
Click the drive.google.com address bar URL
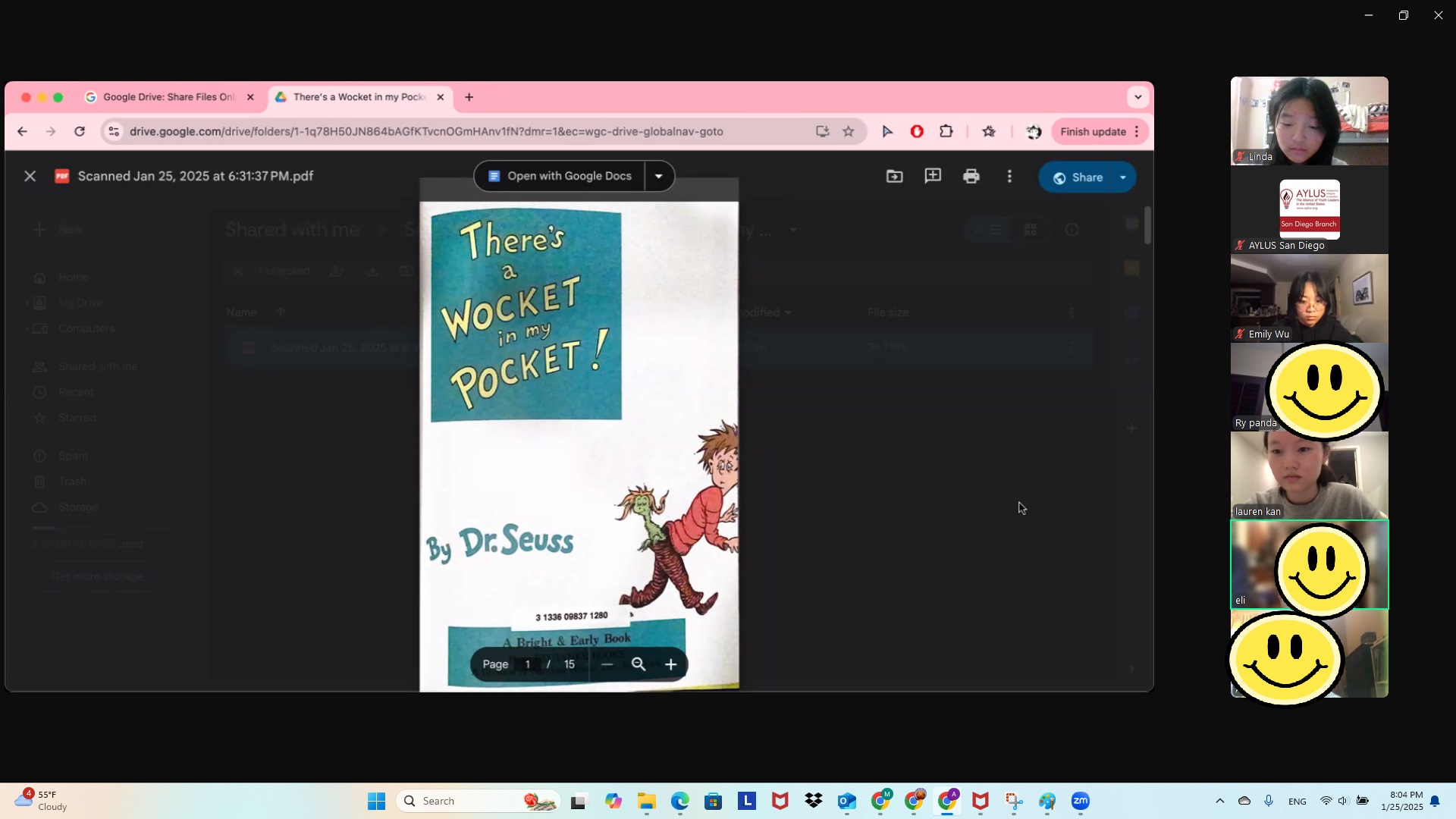tap(426, 131)
